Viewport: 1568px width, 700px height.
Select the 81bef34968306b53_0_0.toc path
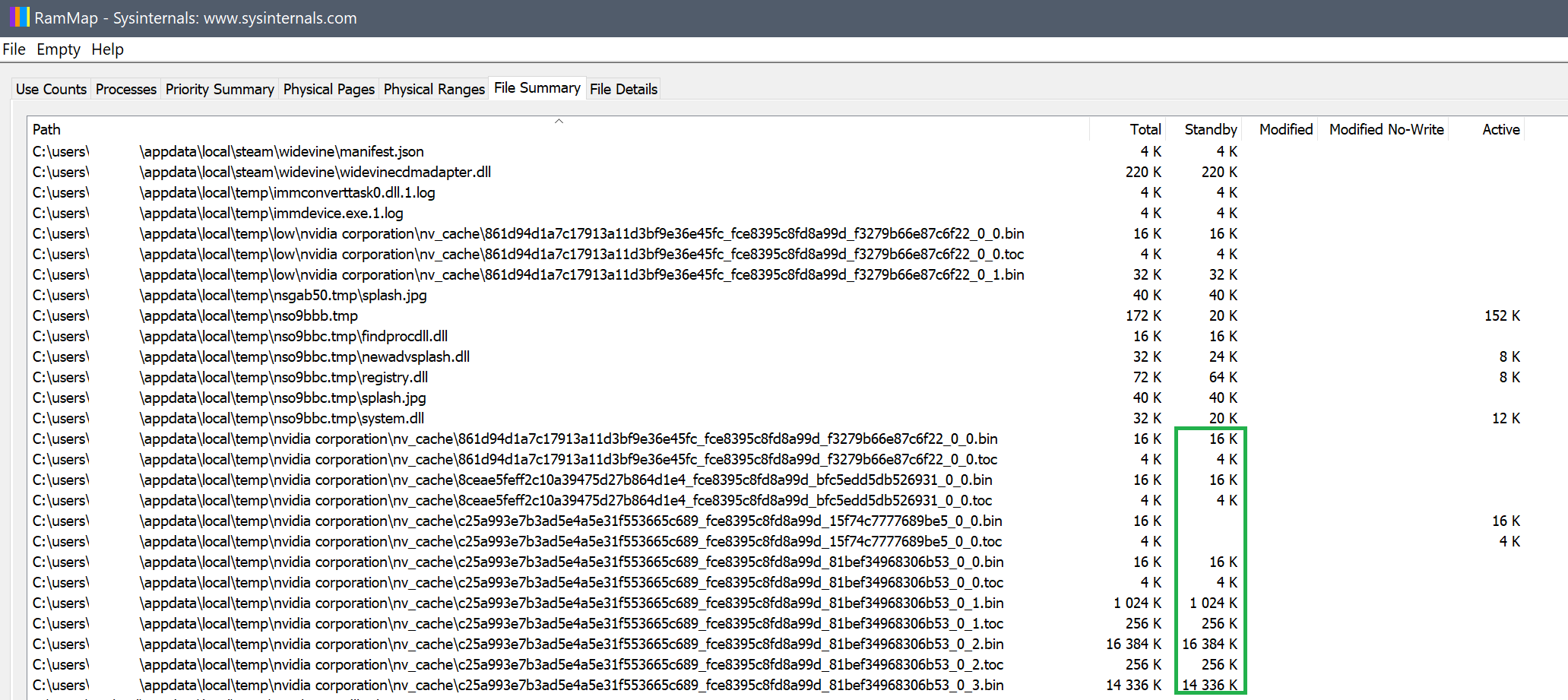[518, 582]
